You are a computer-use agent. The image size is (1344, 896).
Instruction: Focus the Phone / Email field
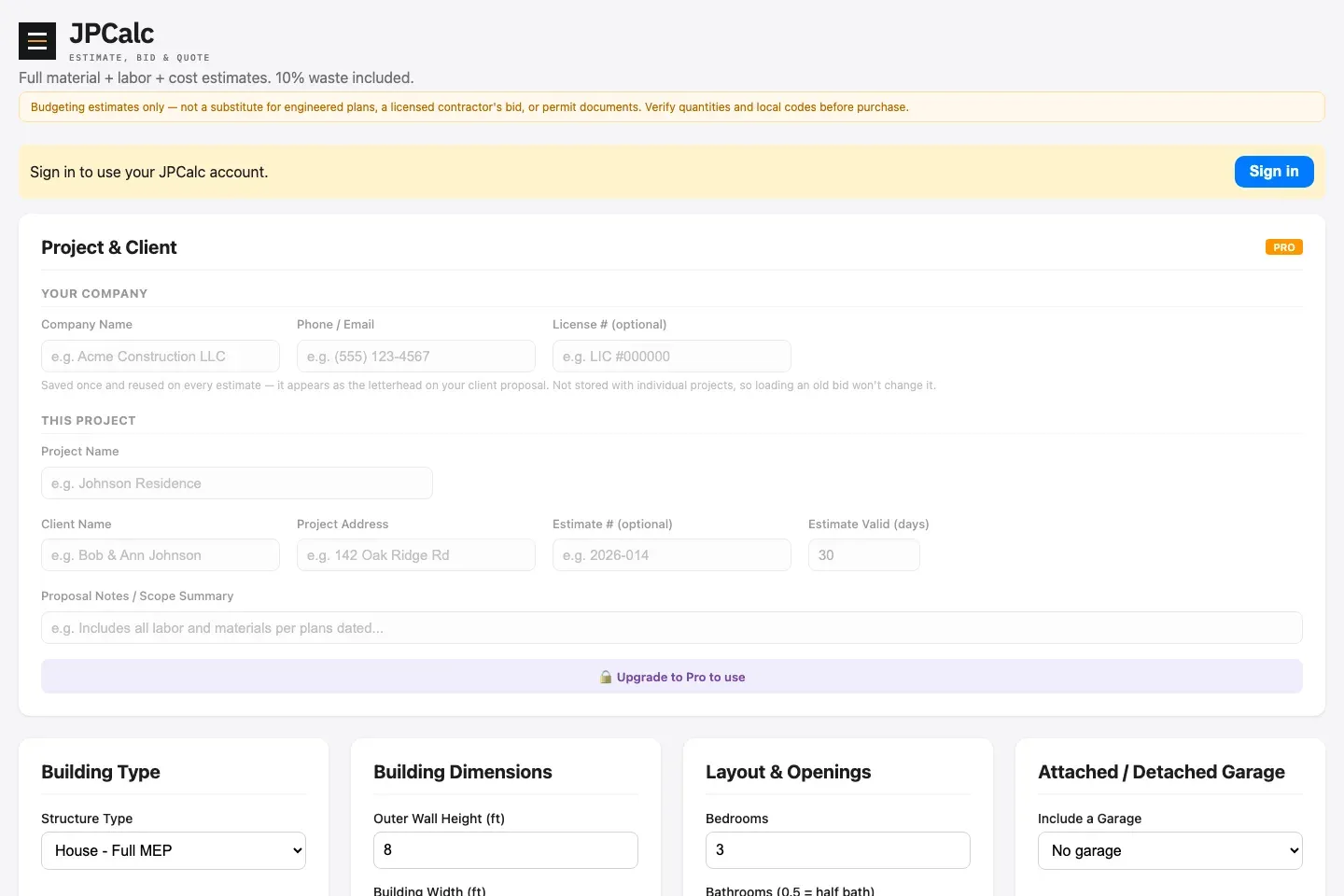point(416,357)
